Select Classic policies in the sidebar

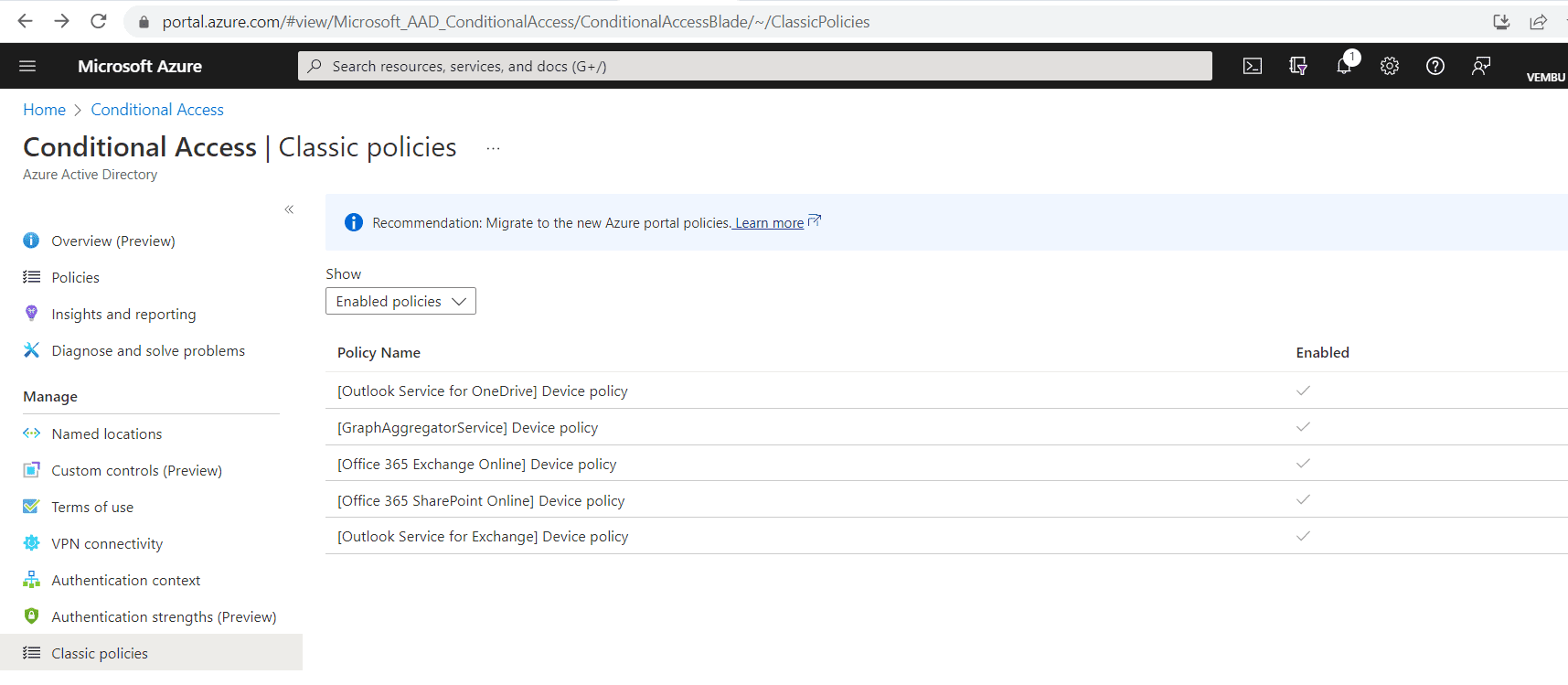[x=151, y=653]
